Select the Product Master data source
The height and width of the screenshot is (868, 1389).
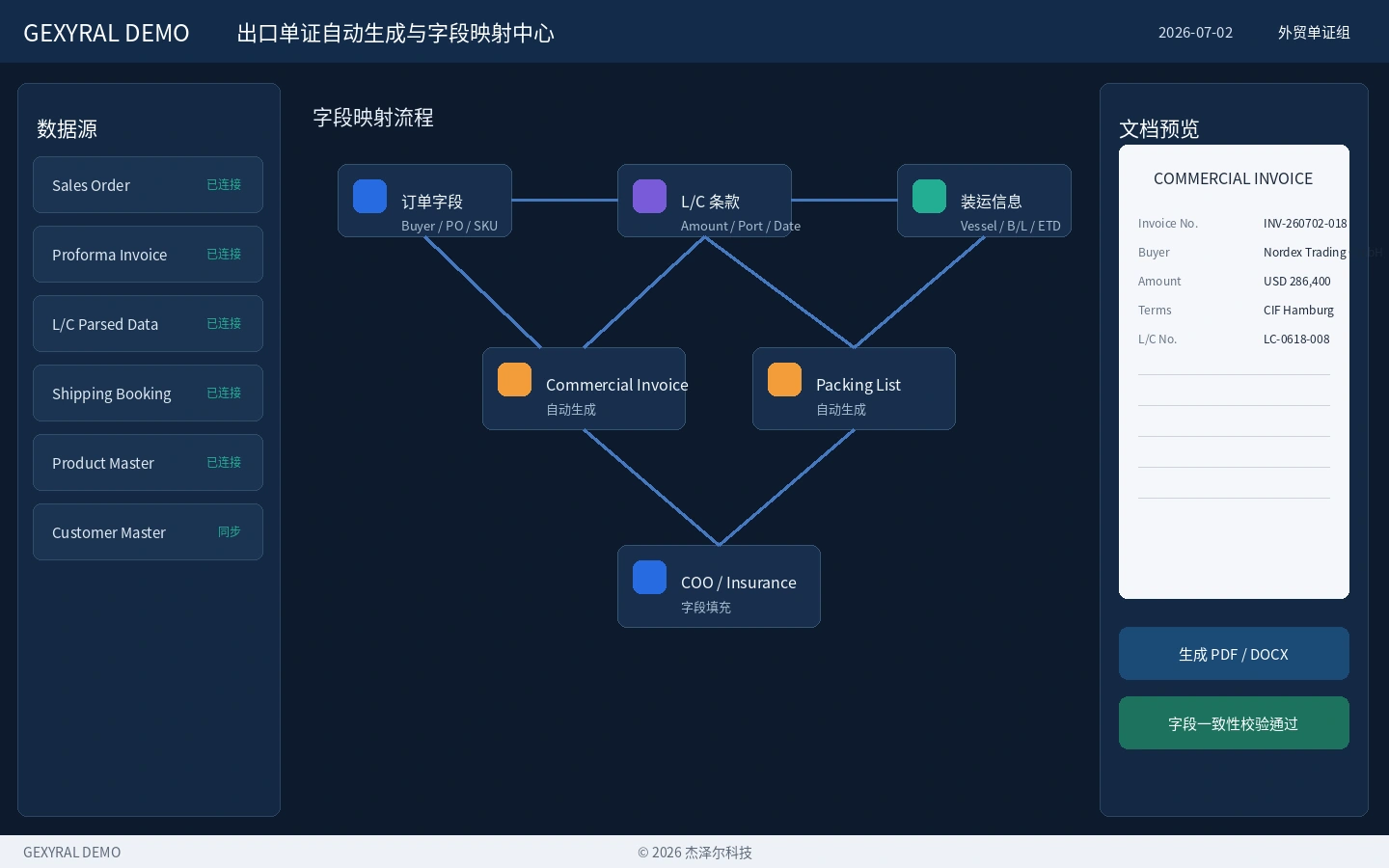point(148,462)
